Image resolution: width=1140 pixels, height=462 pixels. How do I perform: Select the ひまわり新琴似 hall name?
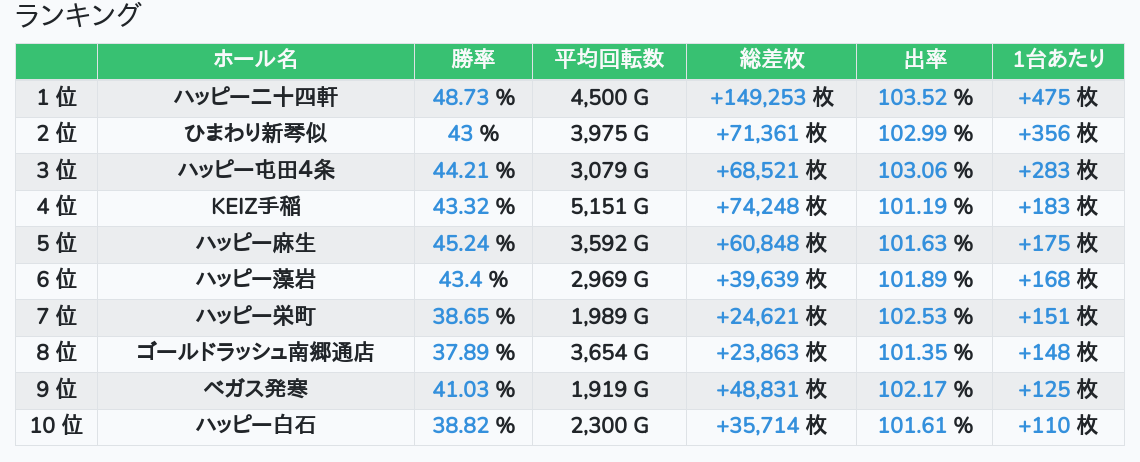coord(255,134)
